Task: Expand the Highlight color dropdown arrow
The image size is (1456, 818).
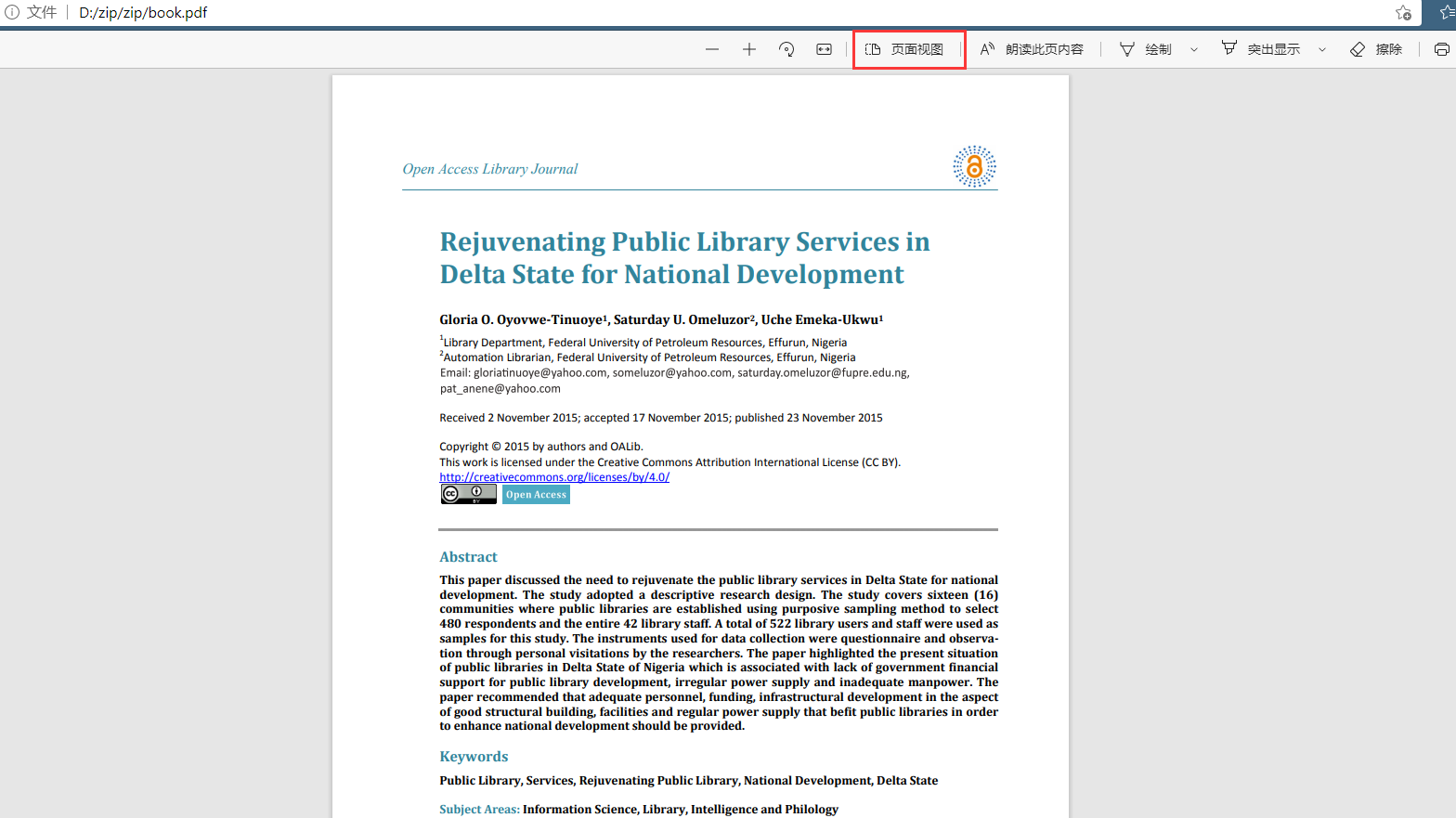Action: pyautogui.click(x=1322, y=49)
